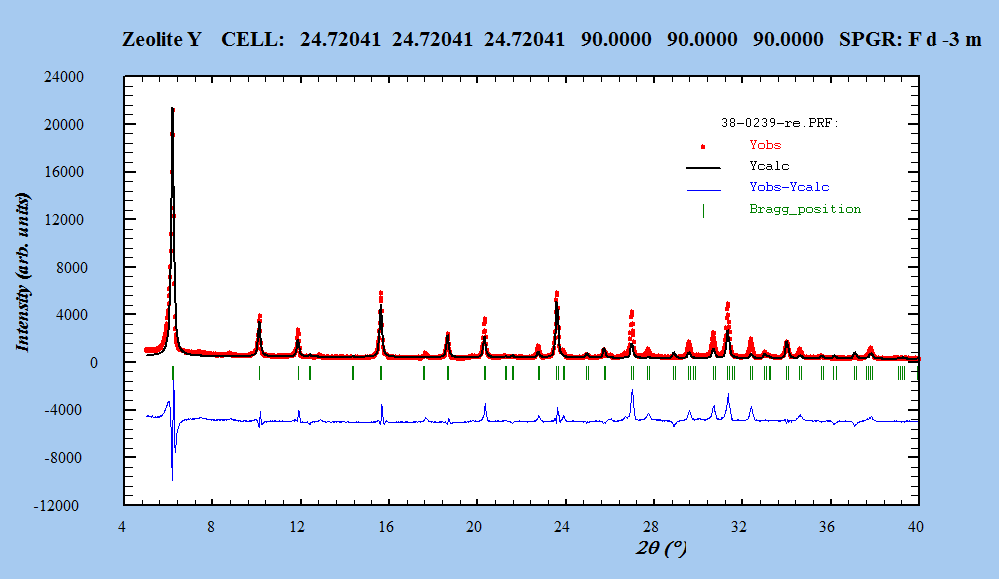This screenshot has height=579, width=999.
Task: Click the x-axis value 28
Action: [x=650, y=527]
